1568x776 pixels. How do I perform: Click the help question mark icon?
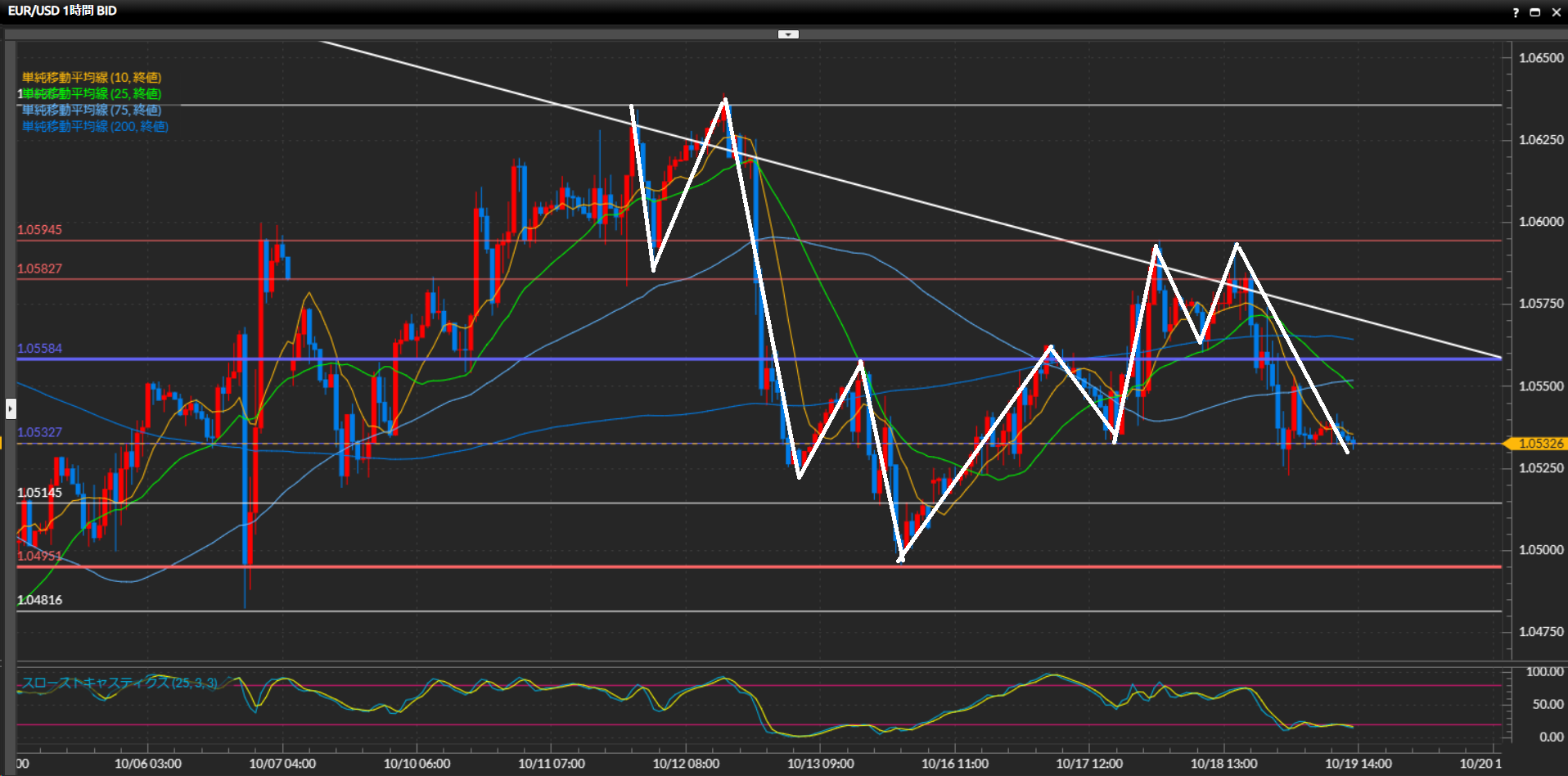(1516, 12)
